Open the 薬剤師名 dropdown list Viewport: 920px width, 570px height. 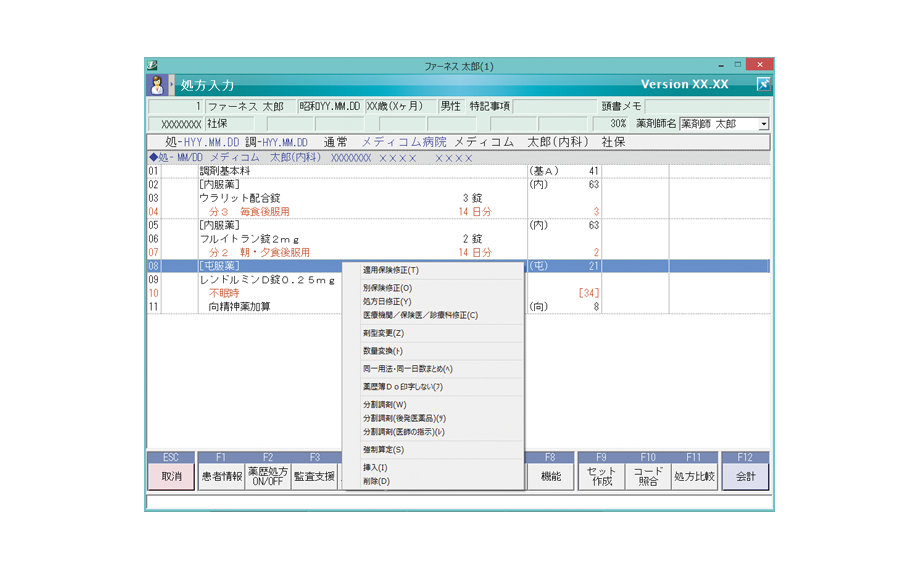(764, 124)
